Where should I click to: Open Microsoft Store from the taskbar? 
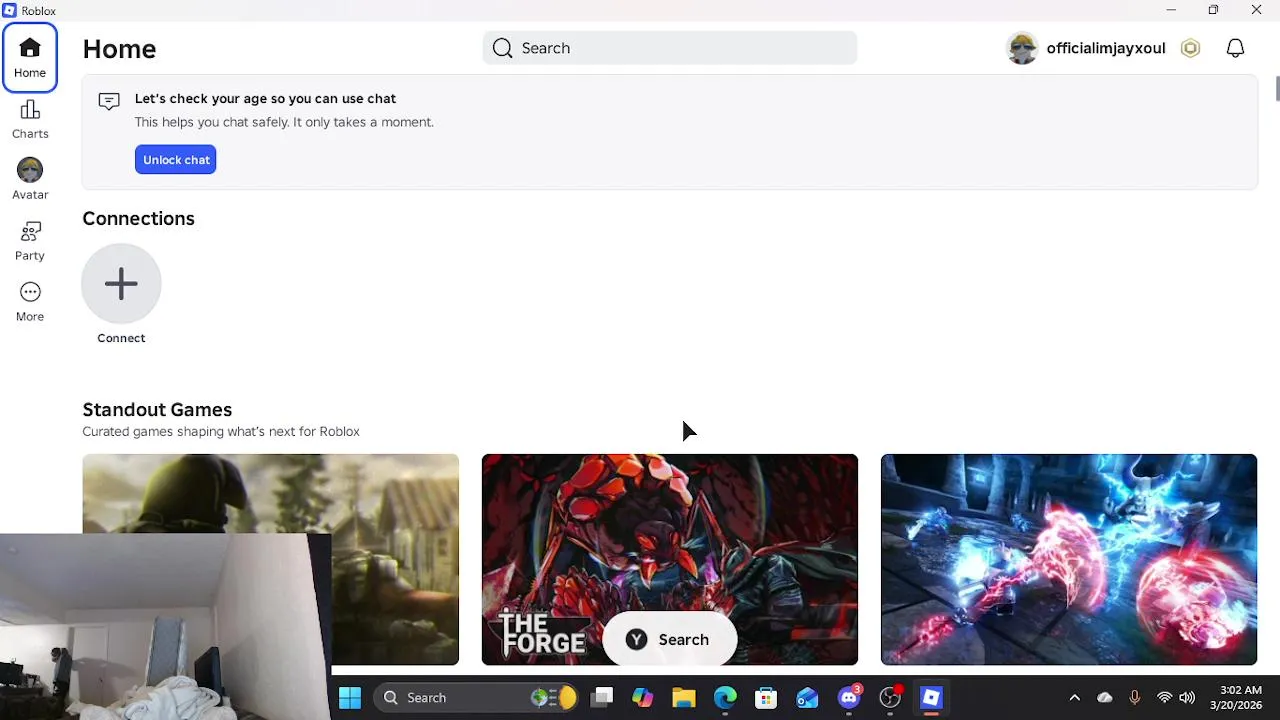click(766, 698)
